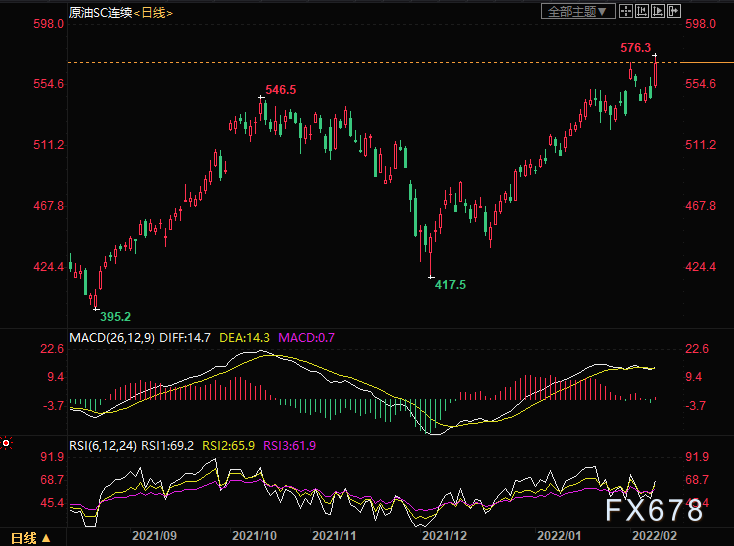Click the left MACD axis 22.6 value

(x=52, y=349)
